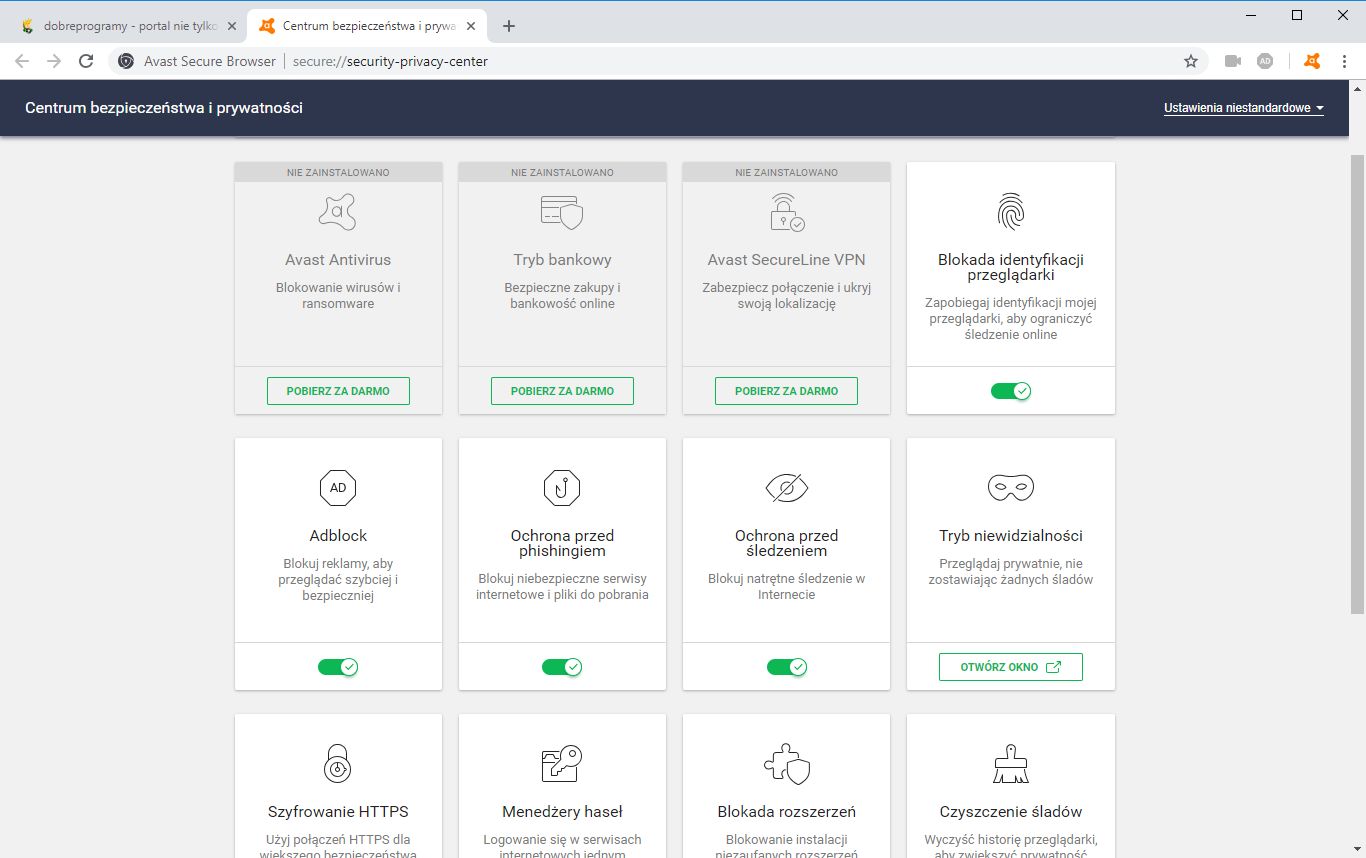Click the Avast SecureLine VPN lock icon
The image size is (1366, 858).
(x=786, y=212)
